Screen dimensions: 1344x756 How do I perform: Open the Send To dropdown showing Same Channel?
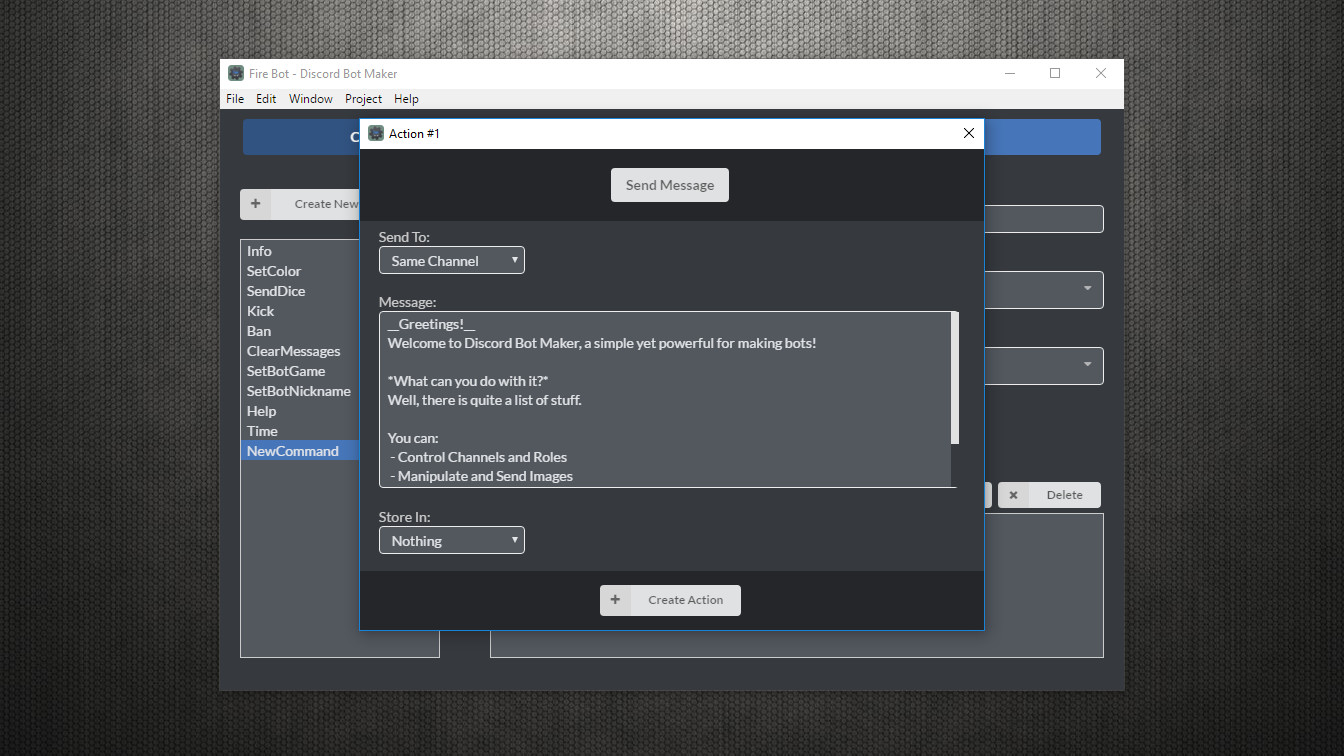point(451,259)
